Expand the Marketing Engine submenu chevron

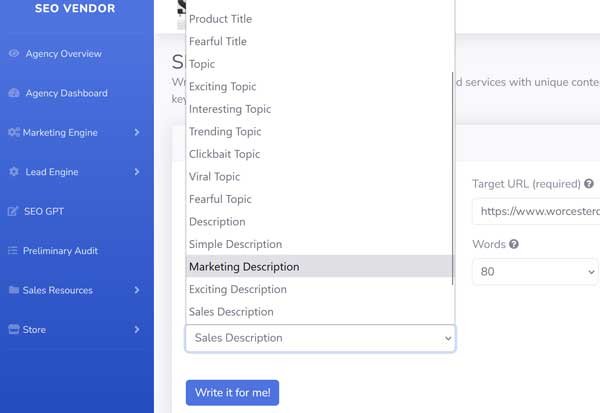(x=137, y=132)
